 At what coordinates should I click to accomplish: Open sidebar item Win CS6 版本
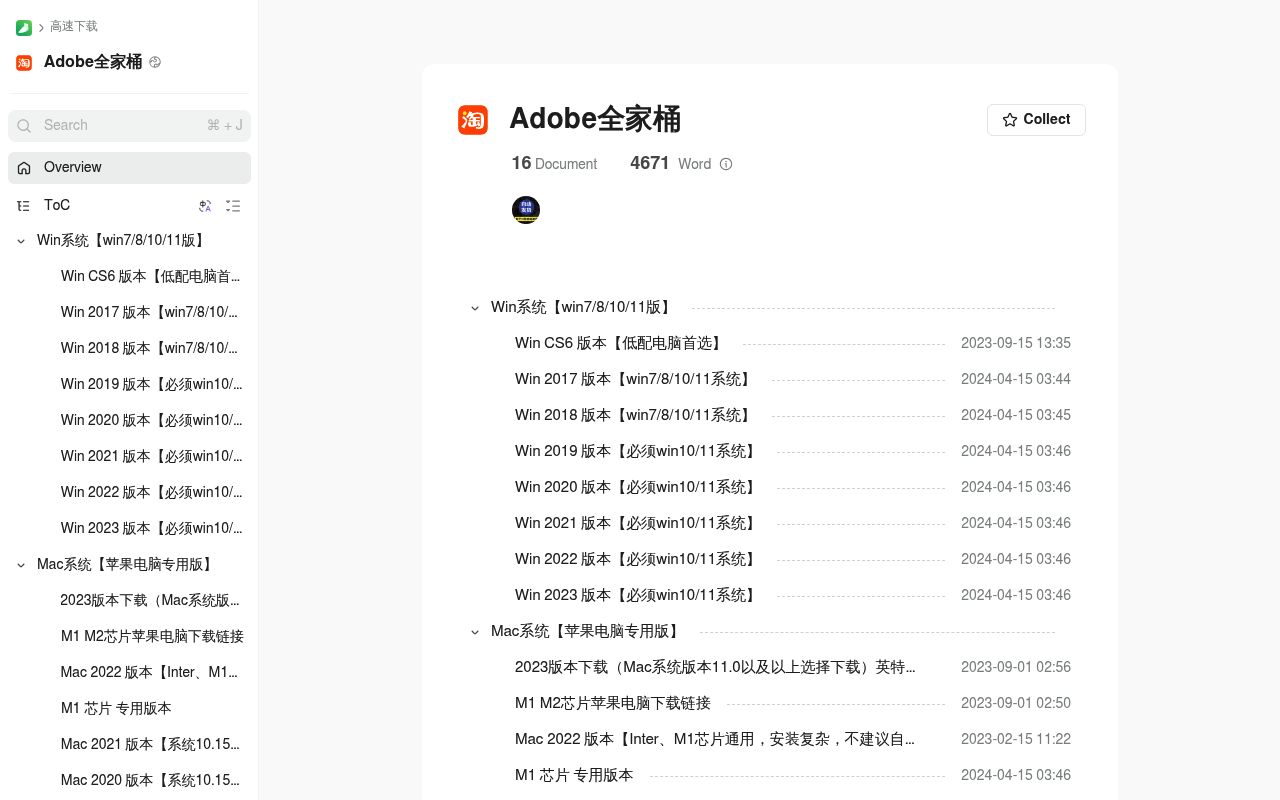tap(151, 276)
